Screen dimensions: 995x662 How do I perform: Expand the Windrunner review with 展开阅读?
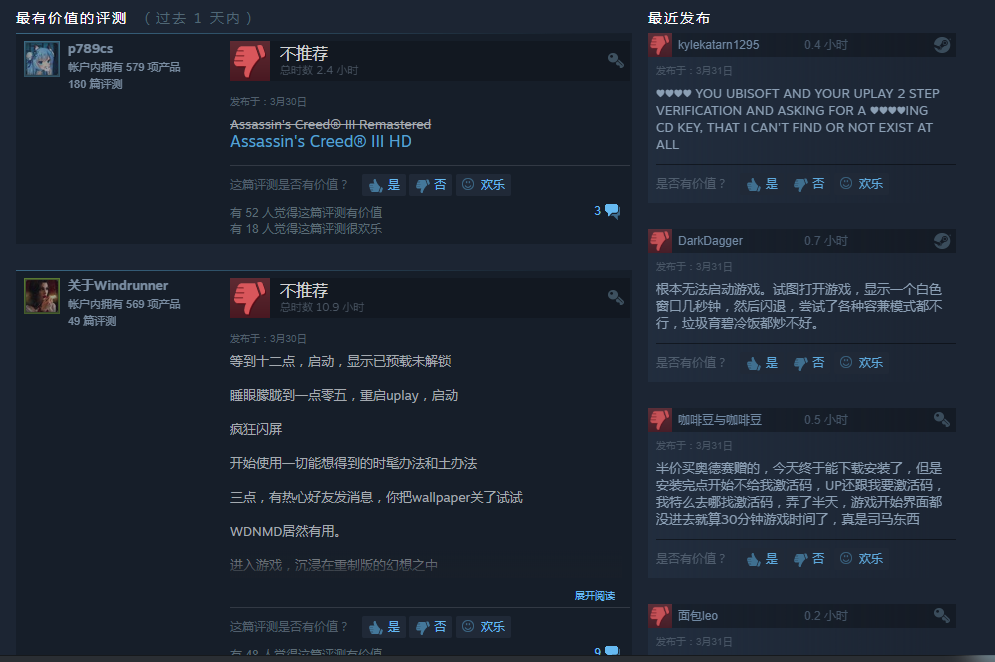[x=595, y=595]
